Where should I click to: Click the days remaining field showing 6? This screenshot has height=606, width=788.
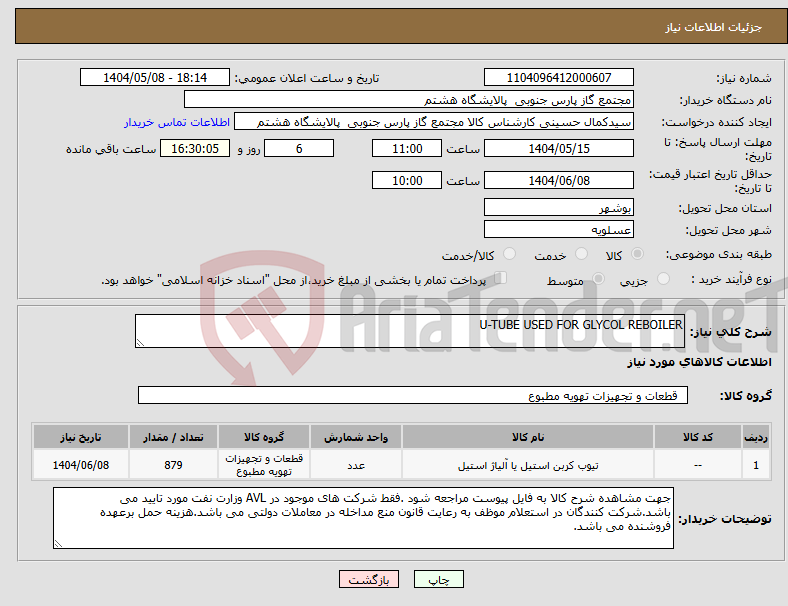299,148
